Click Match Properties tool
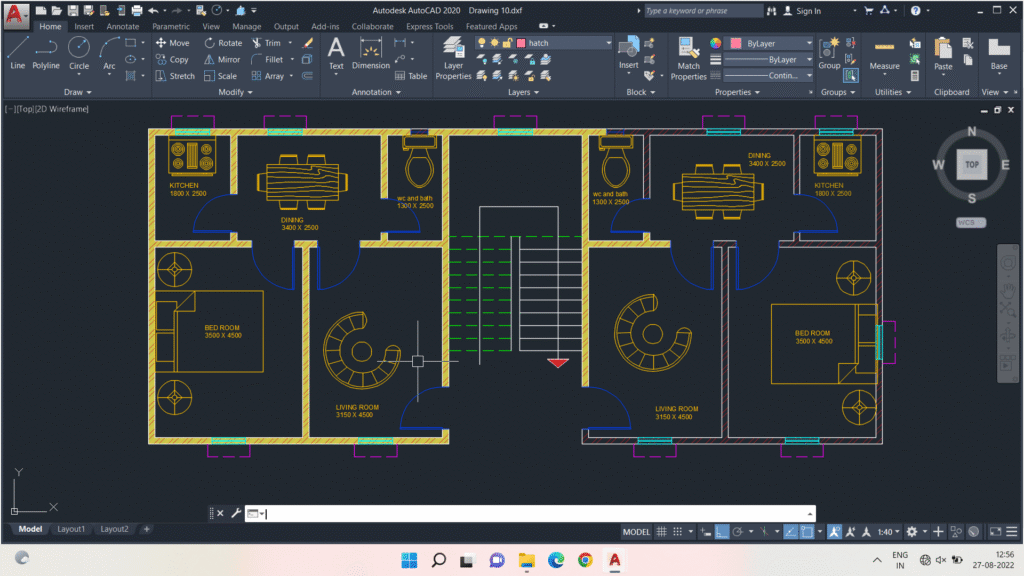 click(688, 58)
